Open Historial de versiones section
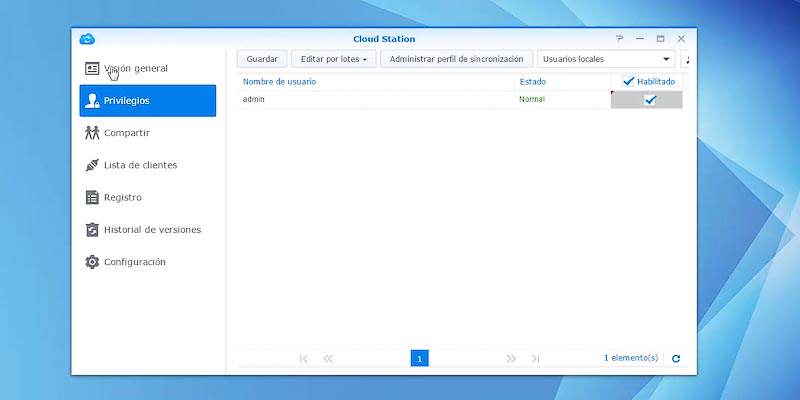The image size is (800, 400). [x=147, y=230]
